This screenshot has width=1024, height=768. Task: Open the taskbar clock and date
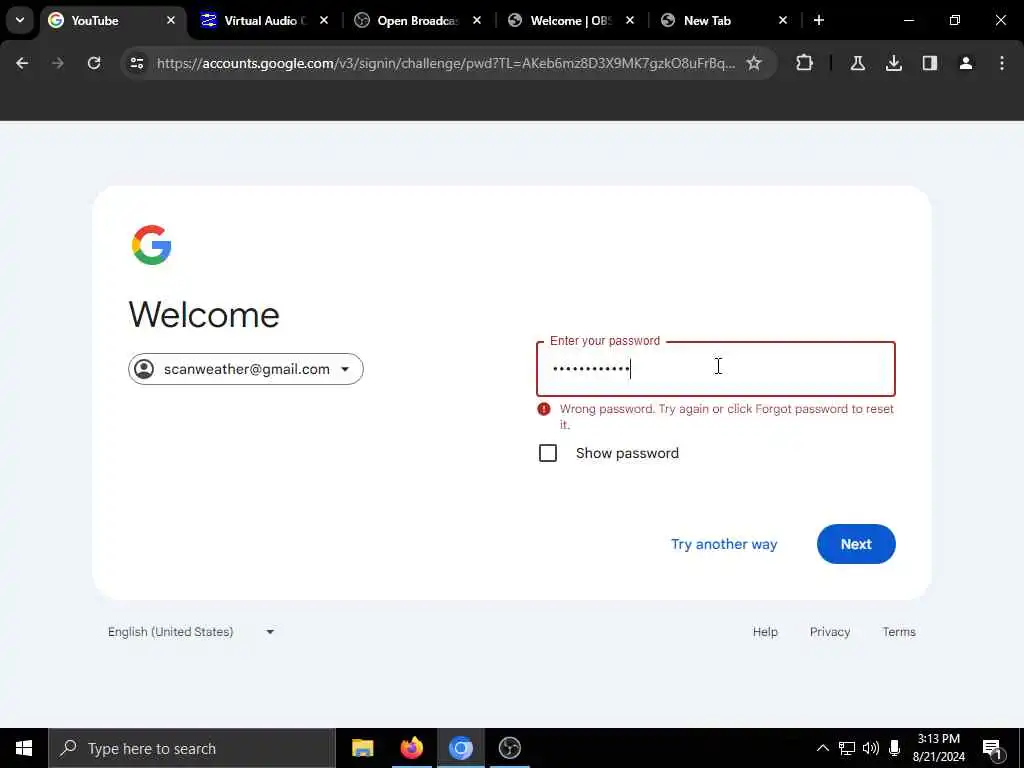click(x=938, y=748)
